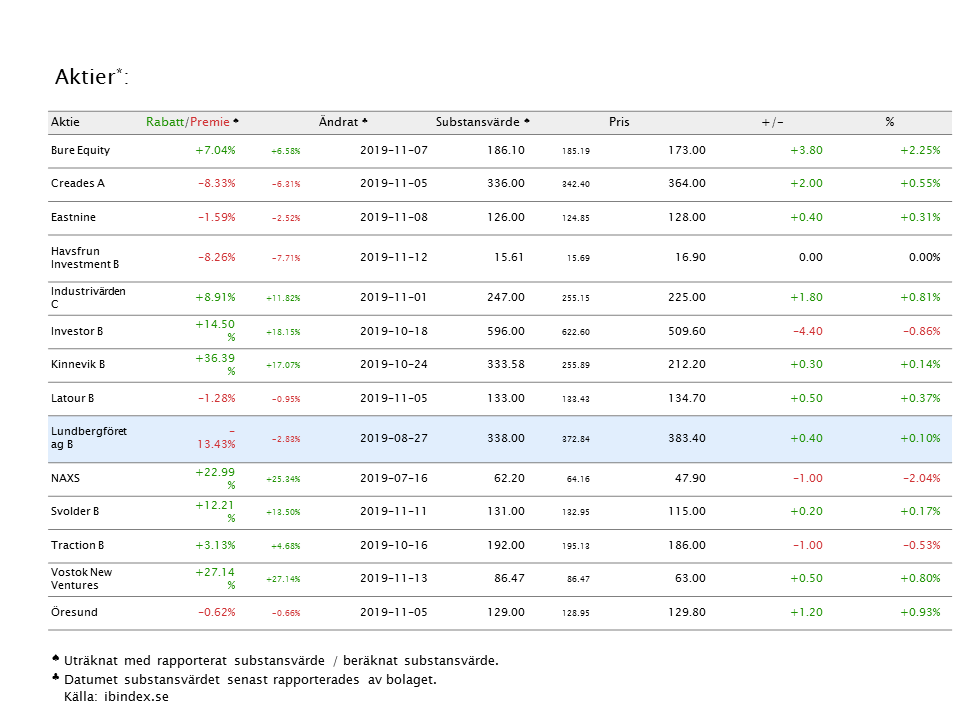Select the Traction B stock name
The image size is (960, 720).
click(77, 545)
